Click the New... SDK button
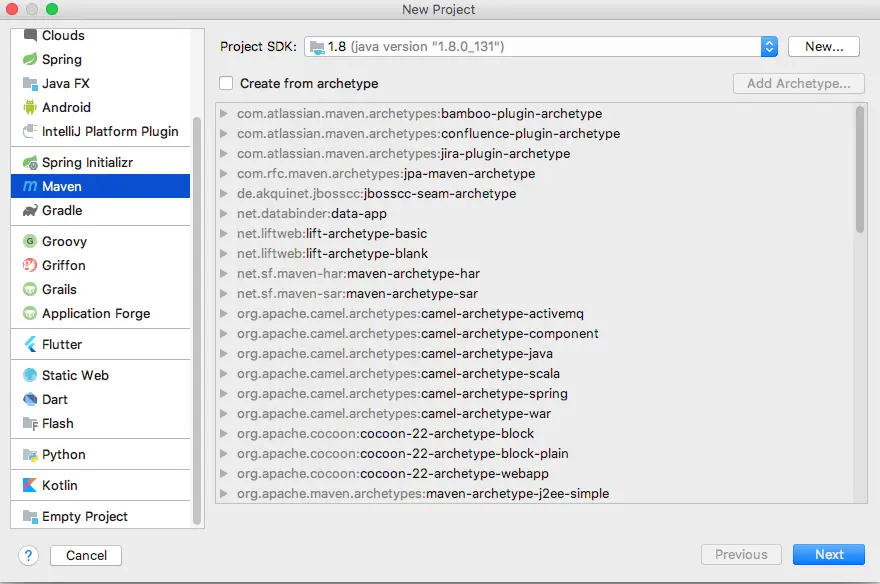Viewport: 880px width, 584px height. 823,47
